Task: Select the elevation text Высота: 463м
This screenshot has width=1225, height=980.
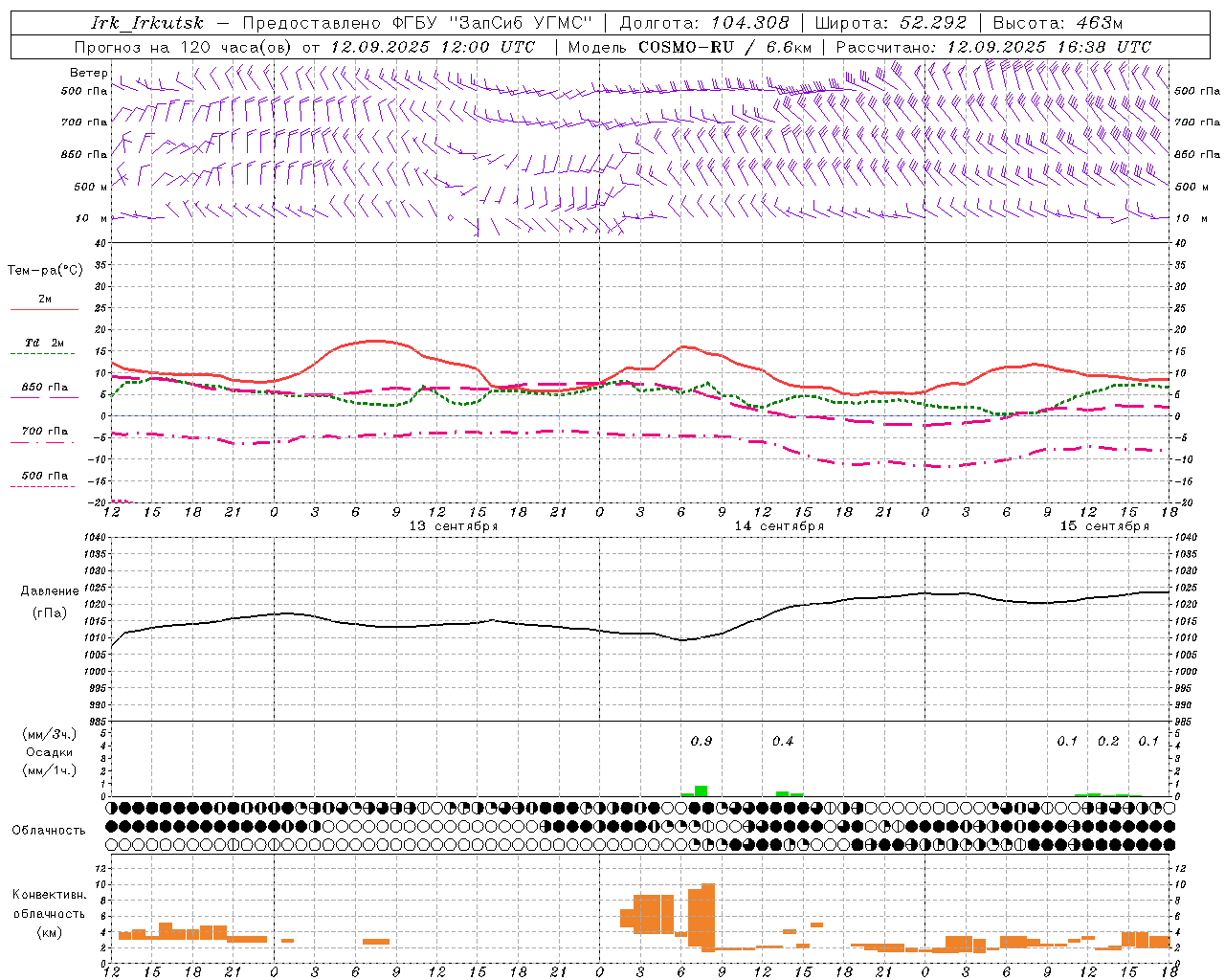Action: tap(1058, 23)
